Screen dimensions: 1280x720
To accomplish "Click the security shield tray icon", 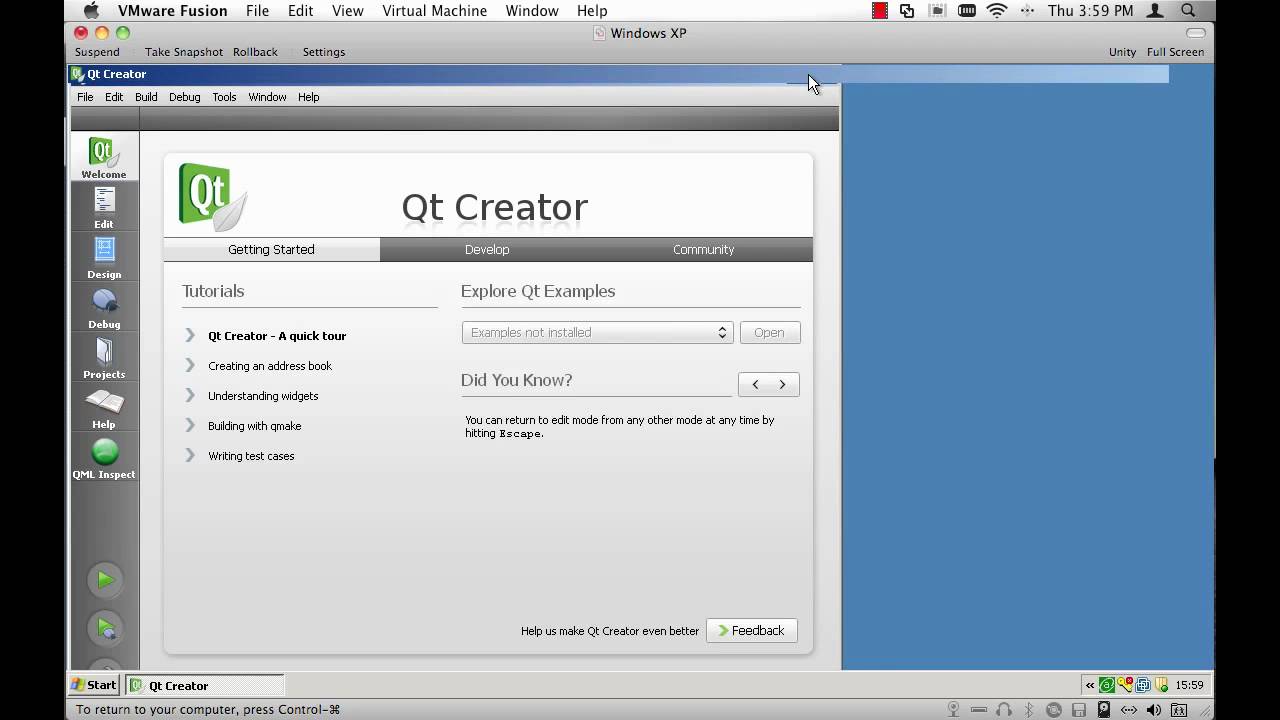I will (x=1161, y=685).
